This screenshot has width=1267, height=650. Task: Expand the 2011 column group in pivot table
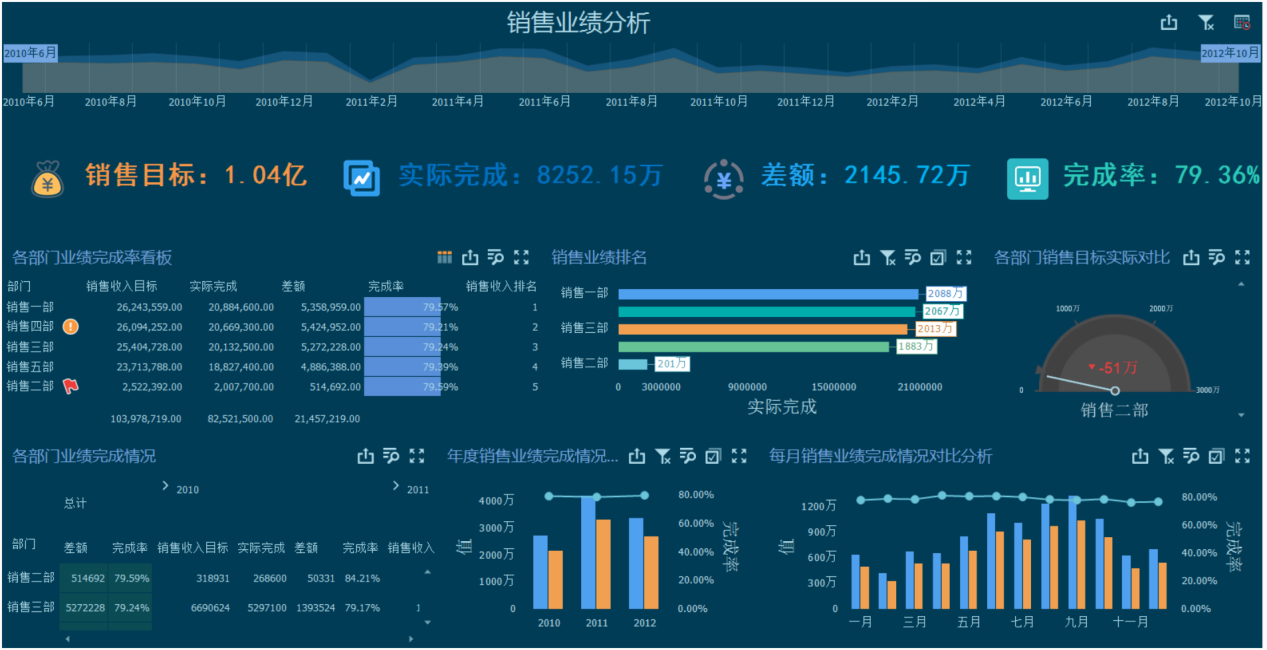(396, 486)
